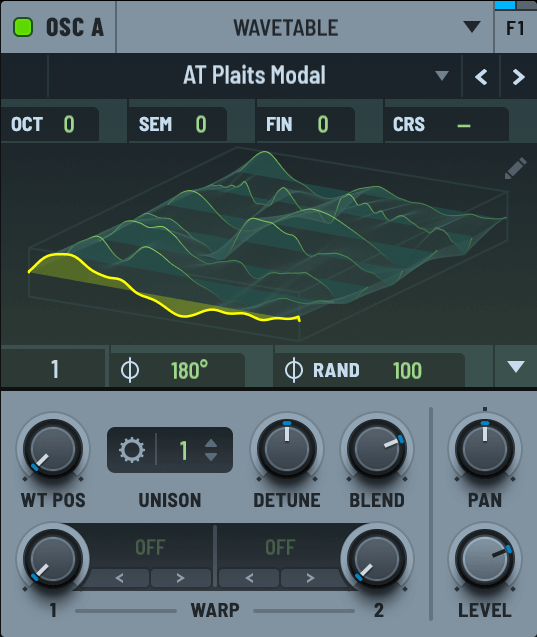537x637 pixels.
Task: Decrease unison voices with down arrow
Action: [211, 457]
